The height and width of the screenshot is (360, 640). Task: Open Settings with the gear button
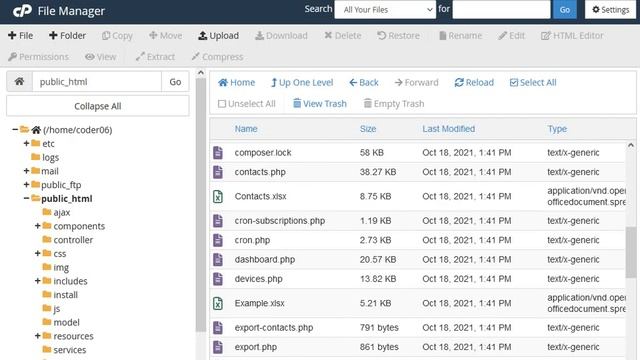pos(611,10)
